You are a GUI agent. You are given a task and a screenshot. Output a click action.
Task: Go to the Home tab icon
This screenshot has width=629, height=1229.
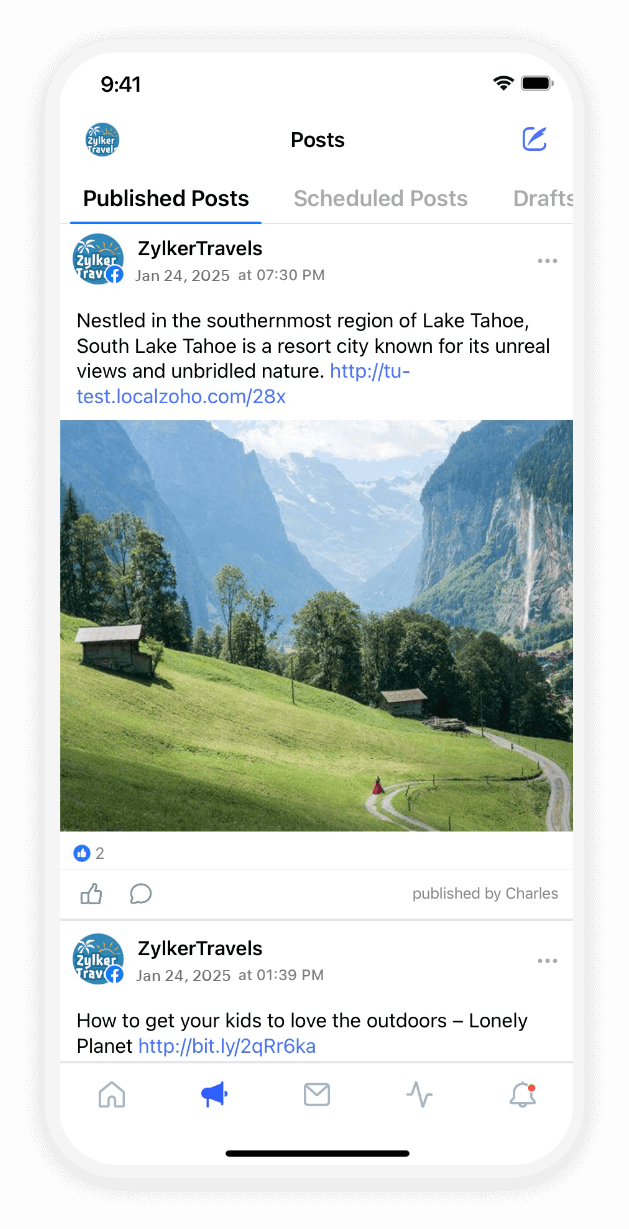click(x=112, y=1095)
